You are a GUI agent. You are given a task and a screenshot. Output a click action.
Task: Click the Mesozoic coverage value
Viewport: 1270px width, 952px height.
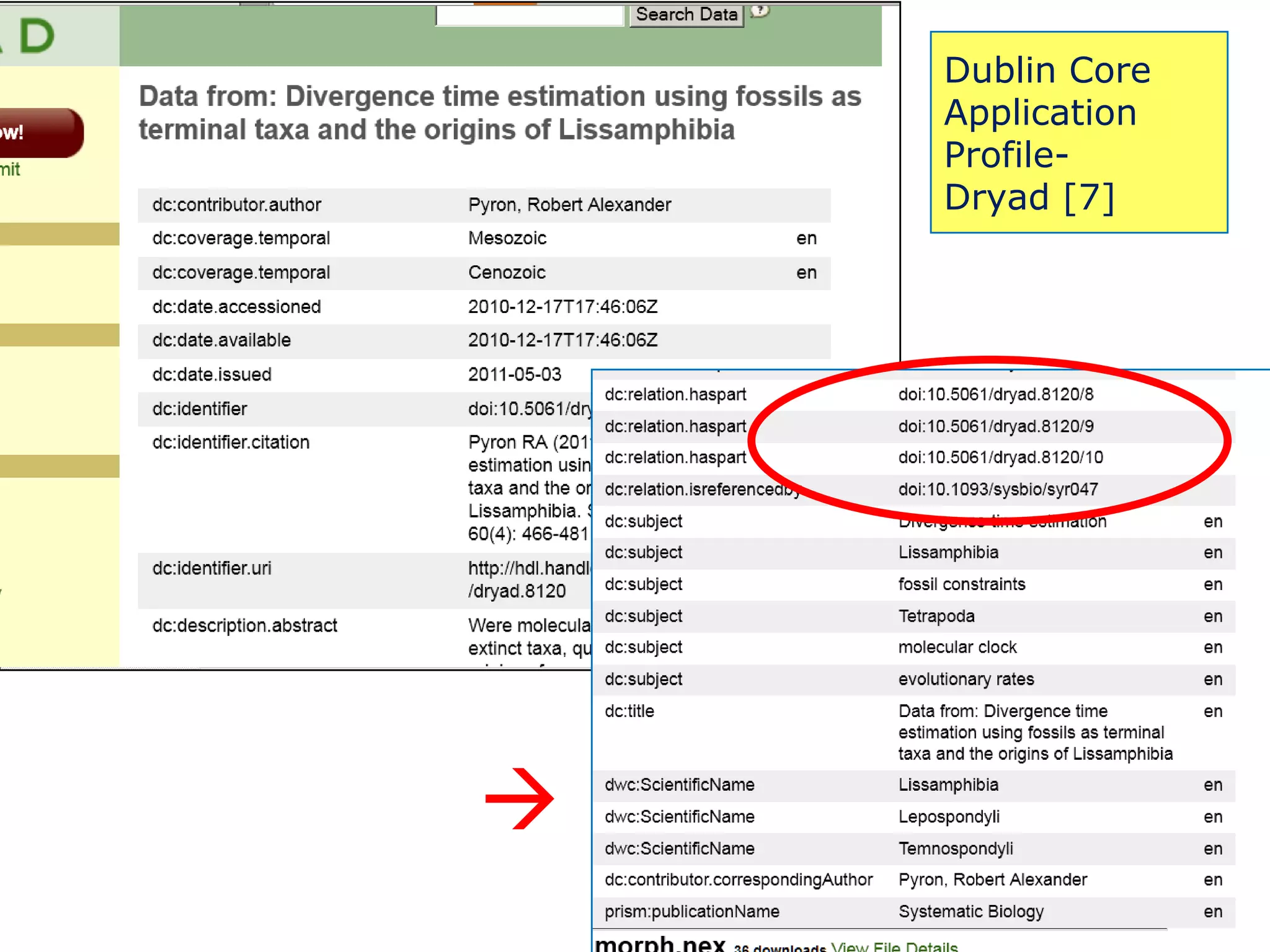coord(507,238)
